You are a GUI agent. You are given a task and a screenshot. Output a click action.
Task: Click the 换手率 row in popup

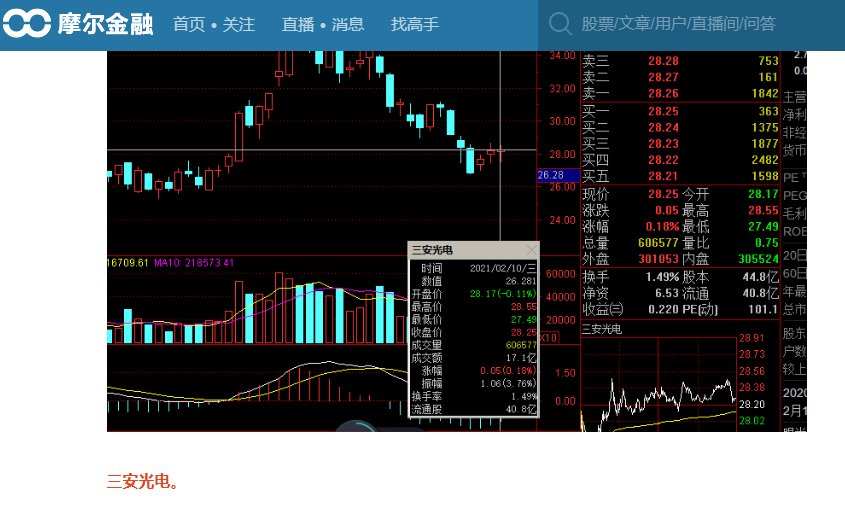coord(474,397)
